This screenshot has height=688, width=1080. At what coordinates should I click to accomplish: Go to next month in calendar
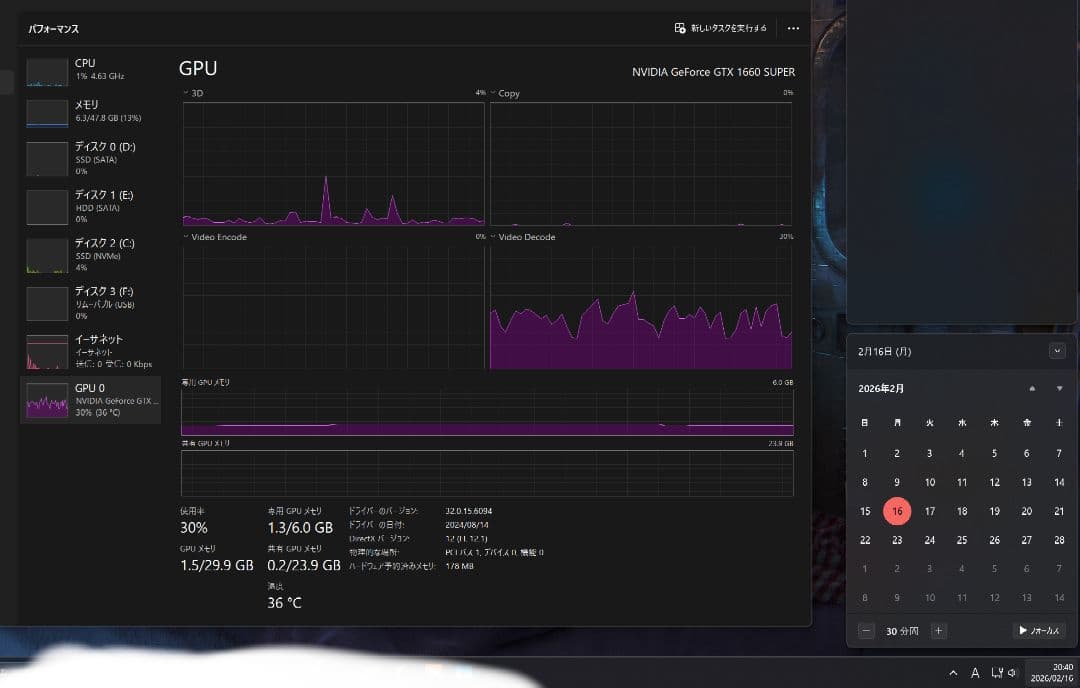point(1059,388)
